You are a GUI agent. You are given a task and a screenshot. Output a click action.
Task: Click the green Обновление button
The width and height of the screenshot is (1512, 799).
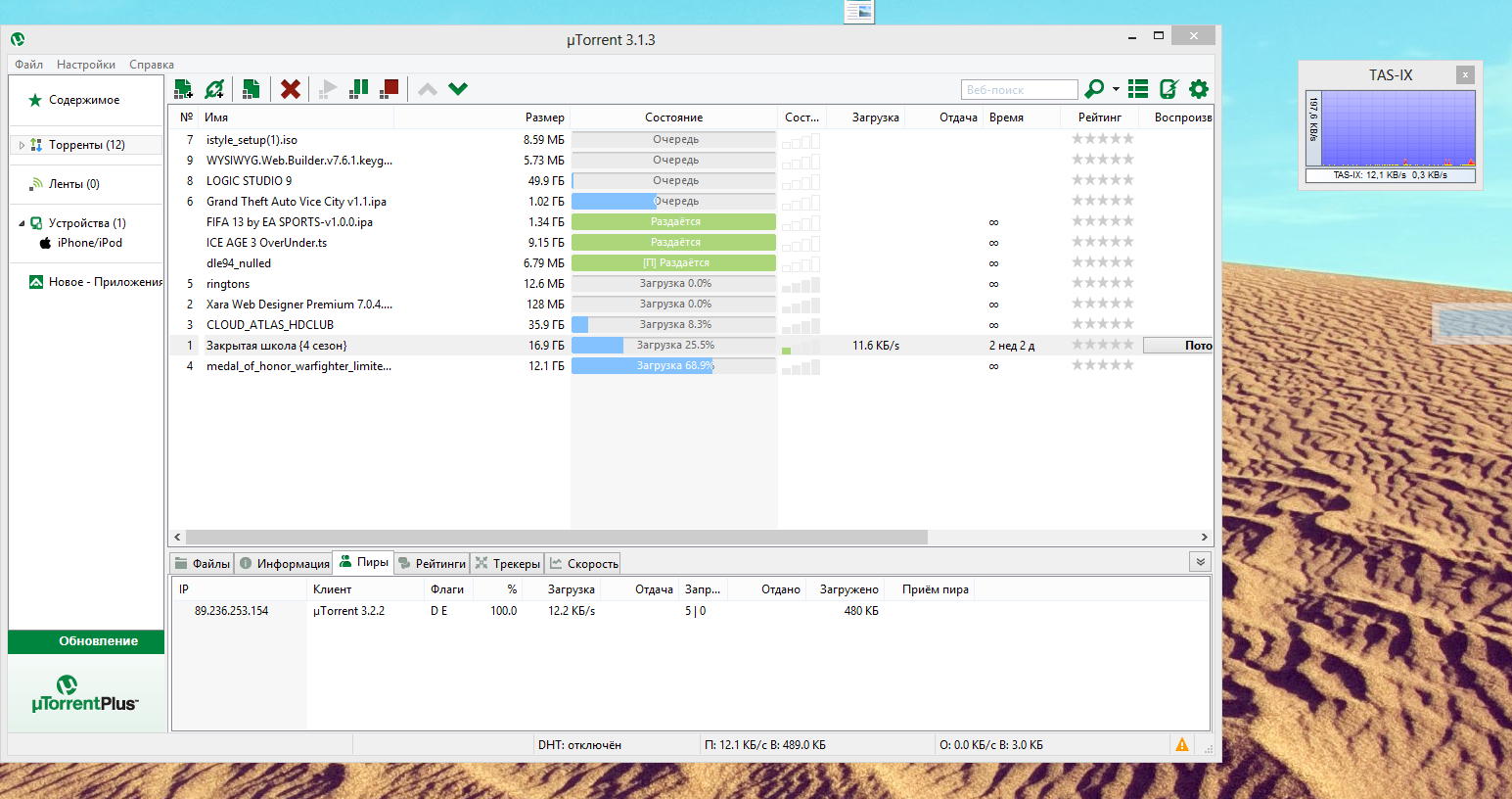[86, 641]
